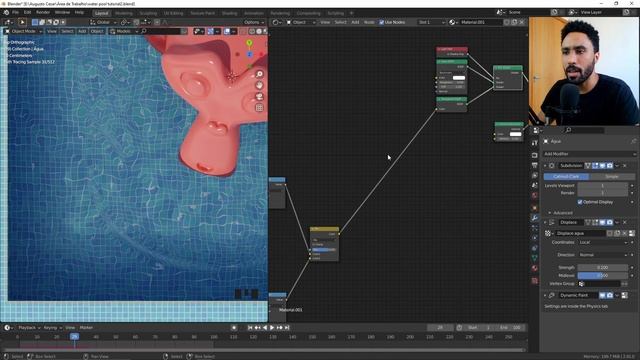Open the View Layer properties tab icon
The width and height of the screenshot is (640, 360).
[x=535, y=176]
